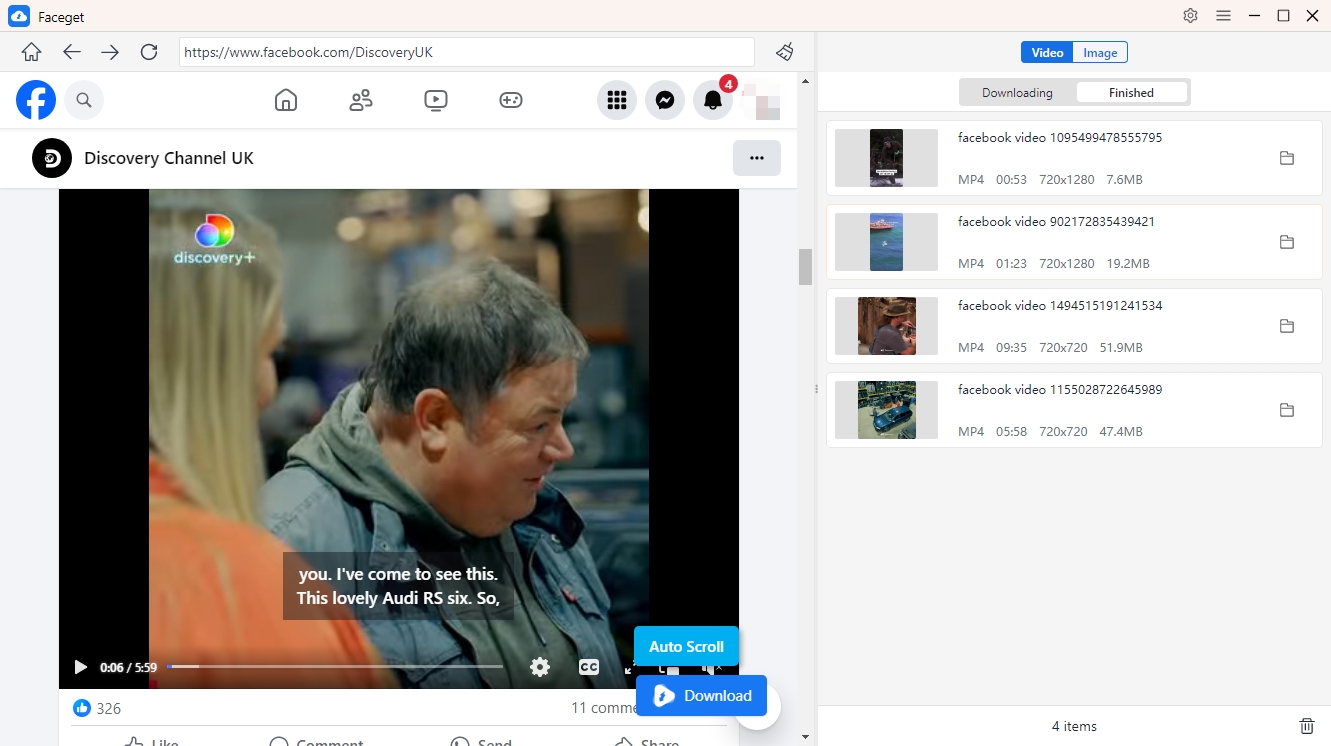Click the '05:58' duration text
The image size is (1331, 746).
point(1012,432)
